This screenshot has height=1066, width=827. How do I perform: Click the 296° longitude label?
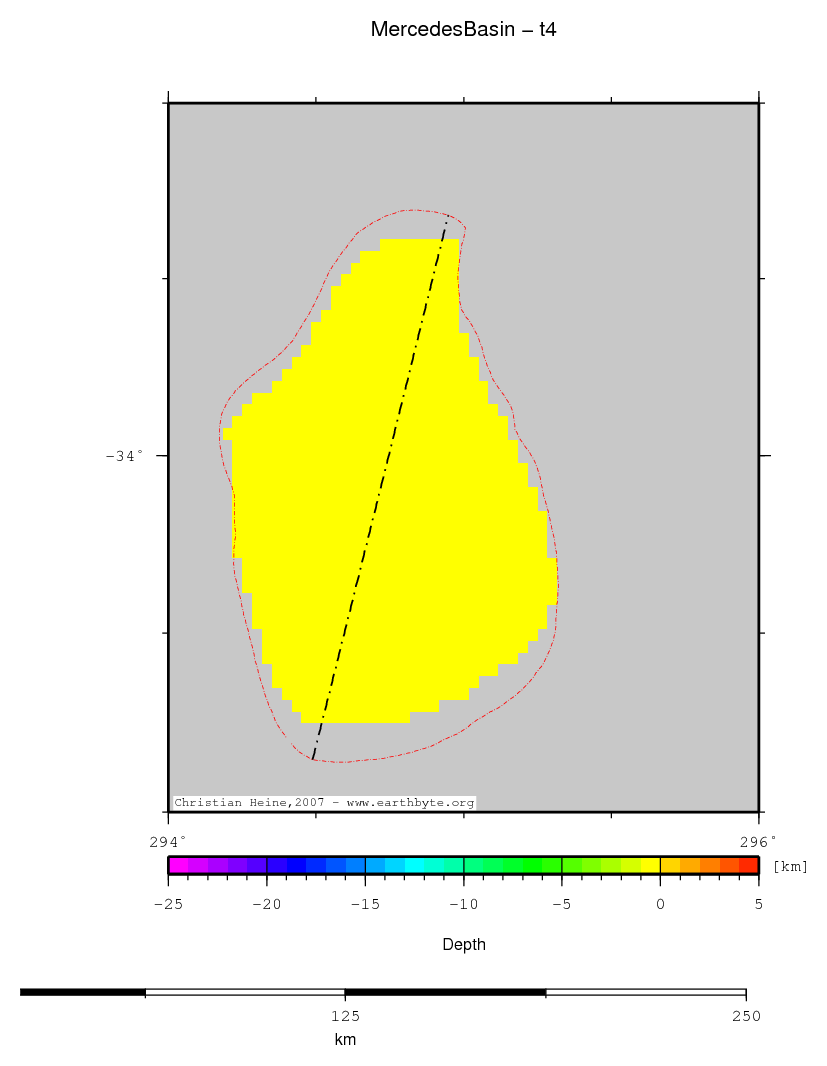[759, 841]
